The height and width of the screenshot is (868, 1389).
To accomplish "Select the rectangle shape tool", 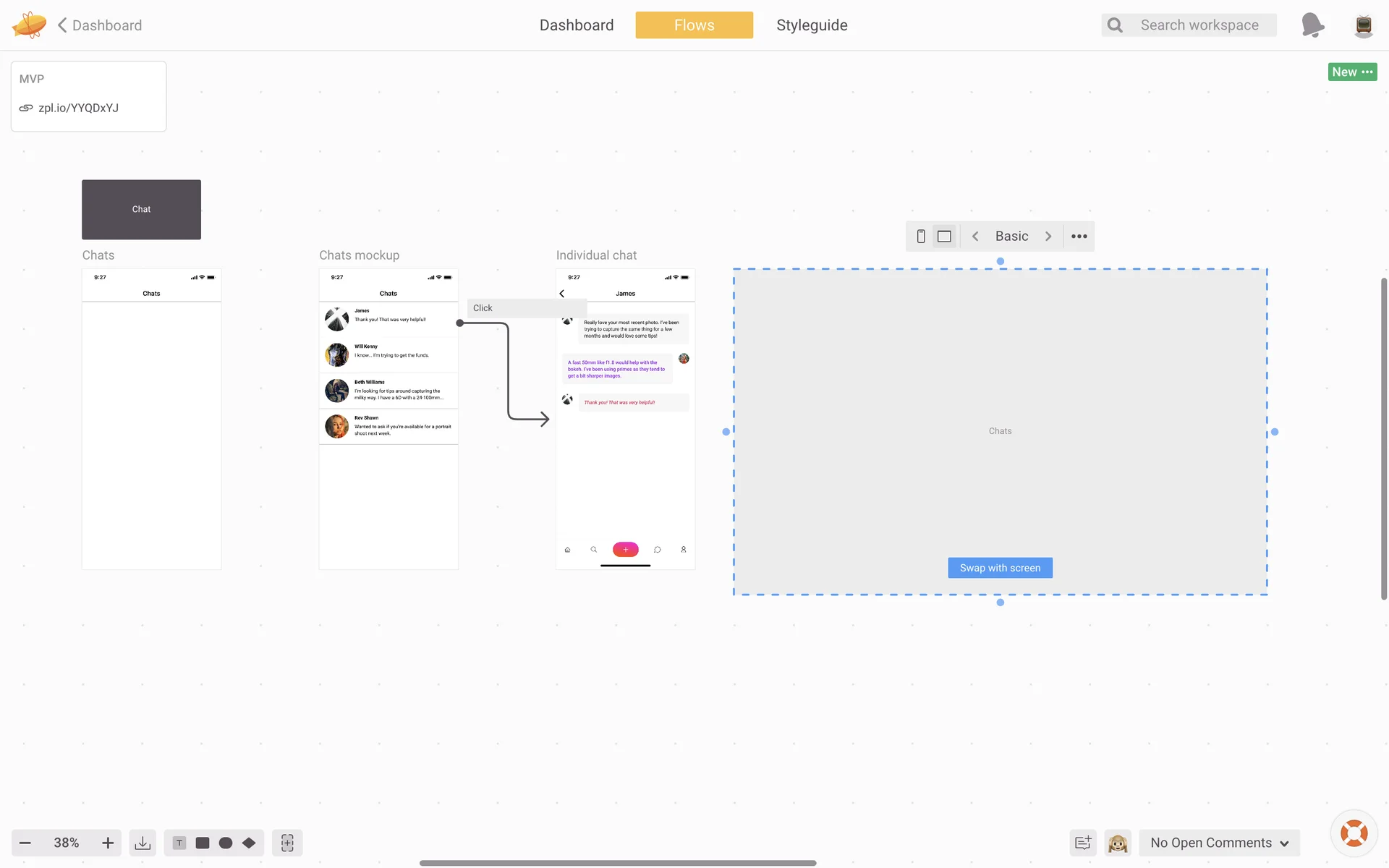I will [203, 843].
